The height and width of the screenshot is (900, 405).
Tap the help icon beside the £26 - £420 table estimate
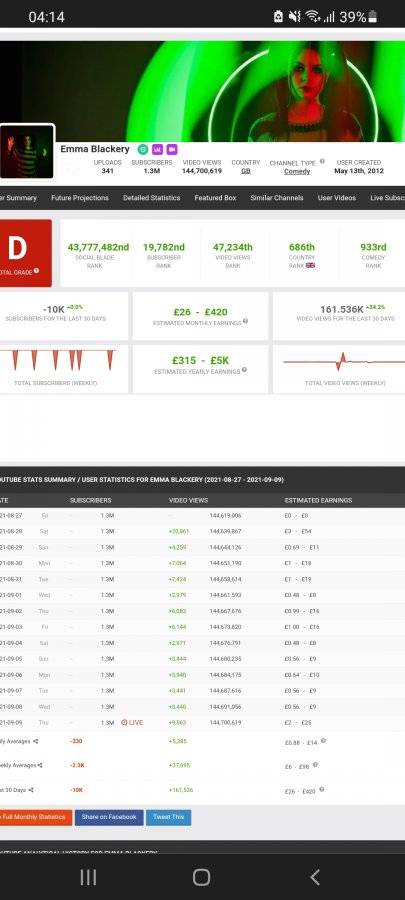click(x=321, y=789)
